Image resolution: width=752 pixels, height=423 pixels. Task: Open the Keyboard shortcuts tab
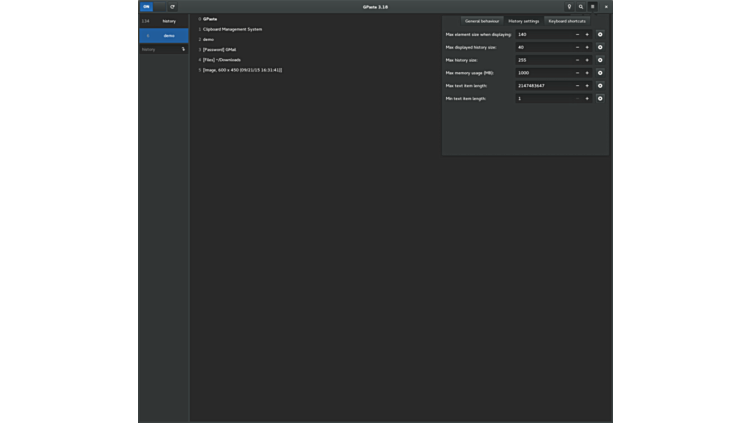coord(567,21)
